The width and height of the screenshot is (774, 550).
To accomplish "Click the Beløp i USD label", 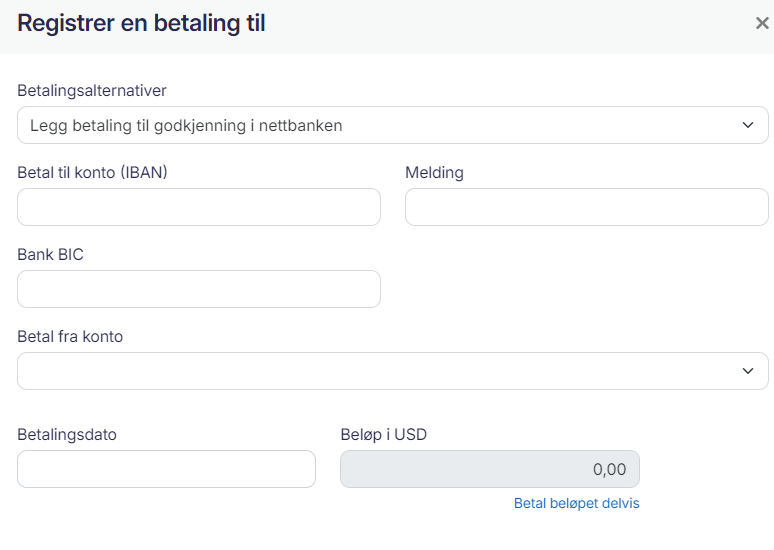I will tap(384, 435).
